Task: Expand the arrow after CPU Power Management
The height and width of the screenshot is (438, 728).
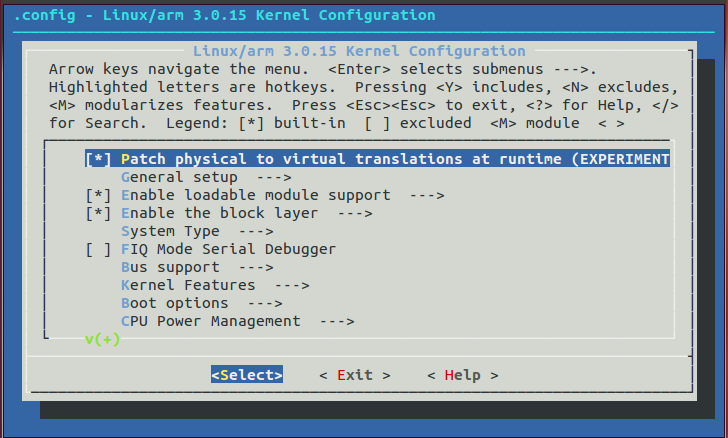Action: coord(336,321)
